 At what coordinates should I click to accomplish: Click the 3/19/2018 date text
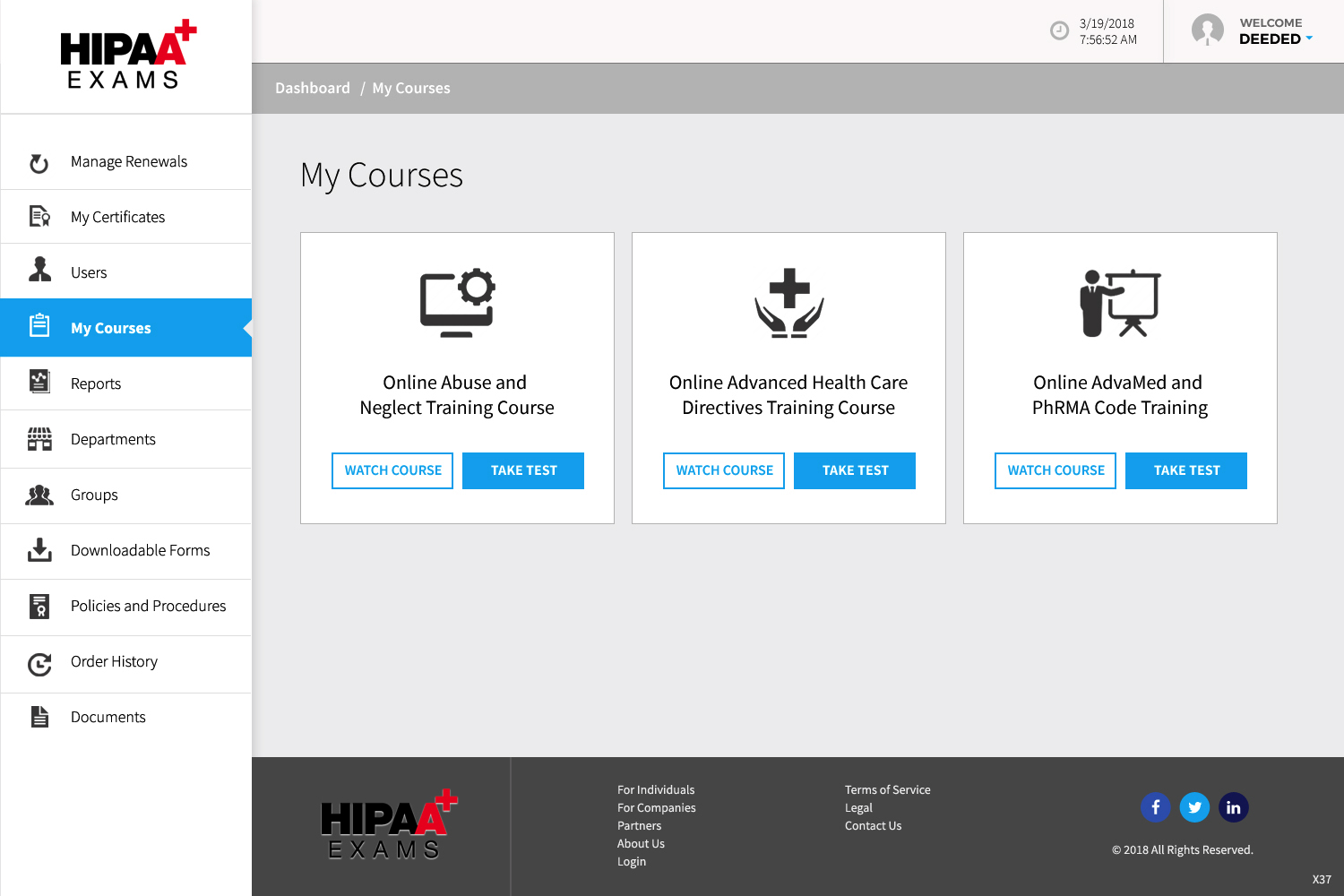[1107, 23]
